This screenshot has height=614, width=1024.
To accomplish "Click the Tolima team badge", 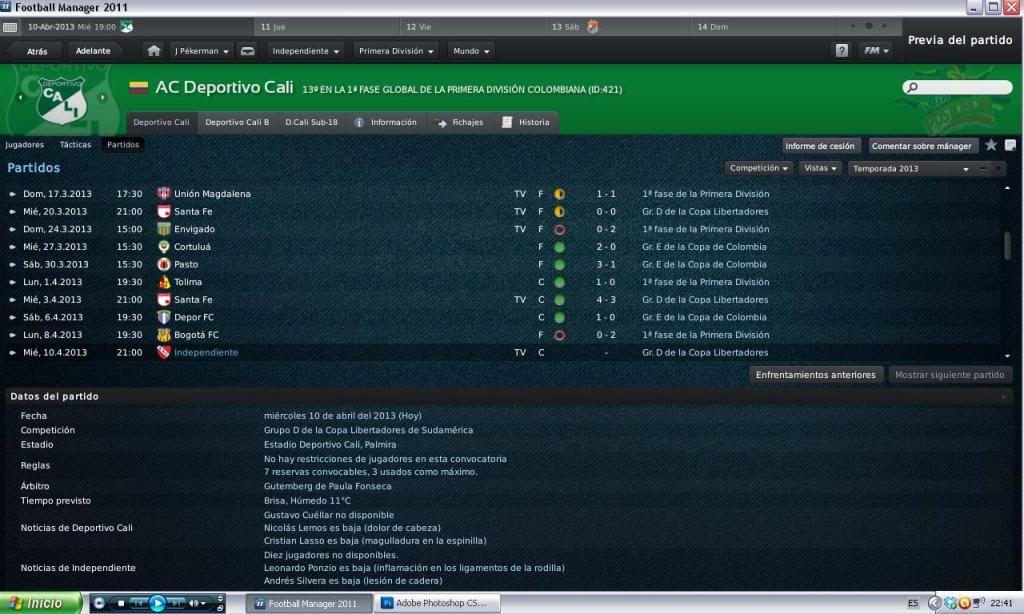I will [163, 282].
